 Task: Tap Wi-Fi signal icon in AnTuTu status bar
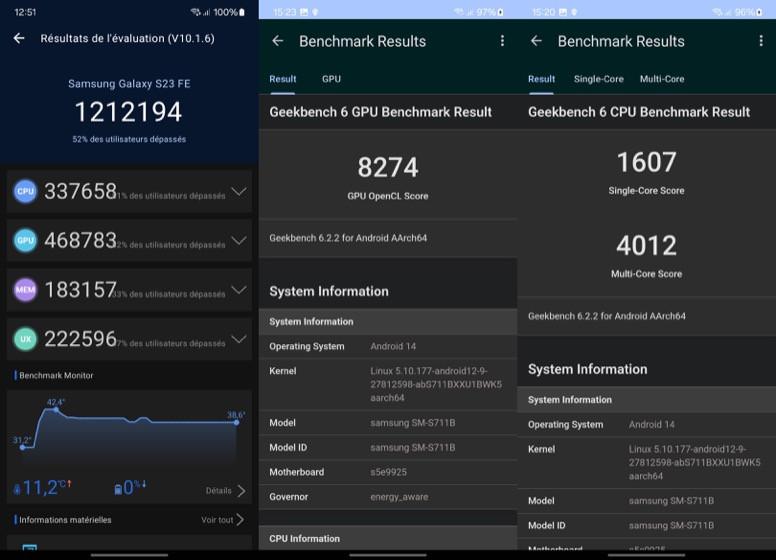196,12
